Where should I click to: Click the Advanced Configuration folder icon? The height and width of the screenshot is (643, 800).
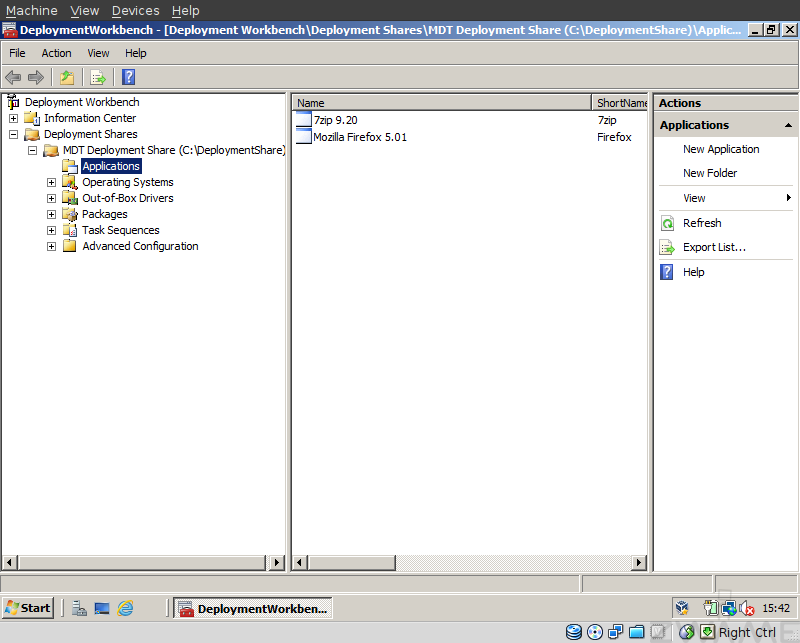click(x=70, y=246)
